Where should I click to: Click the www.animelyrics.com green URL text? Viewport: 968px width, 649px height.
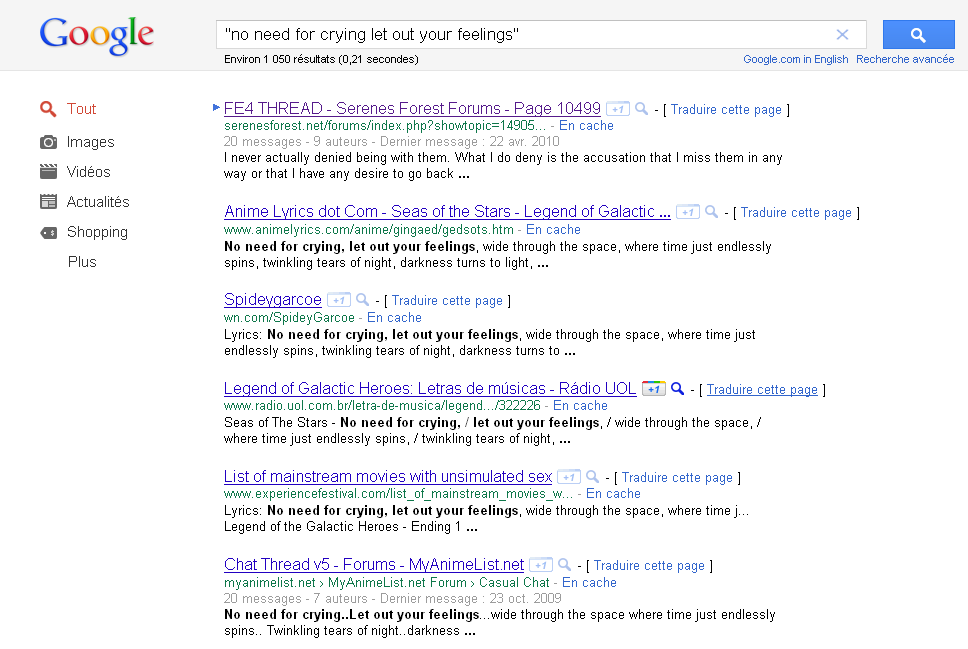pyautogui.click(x=369, y=230)
